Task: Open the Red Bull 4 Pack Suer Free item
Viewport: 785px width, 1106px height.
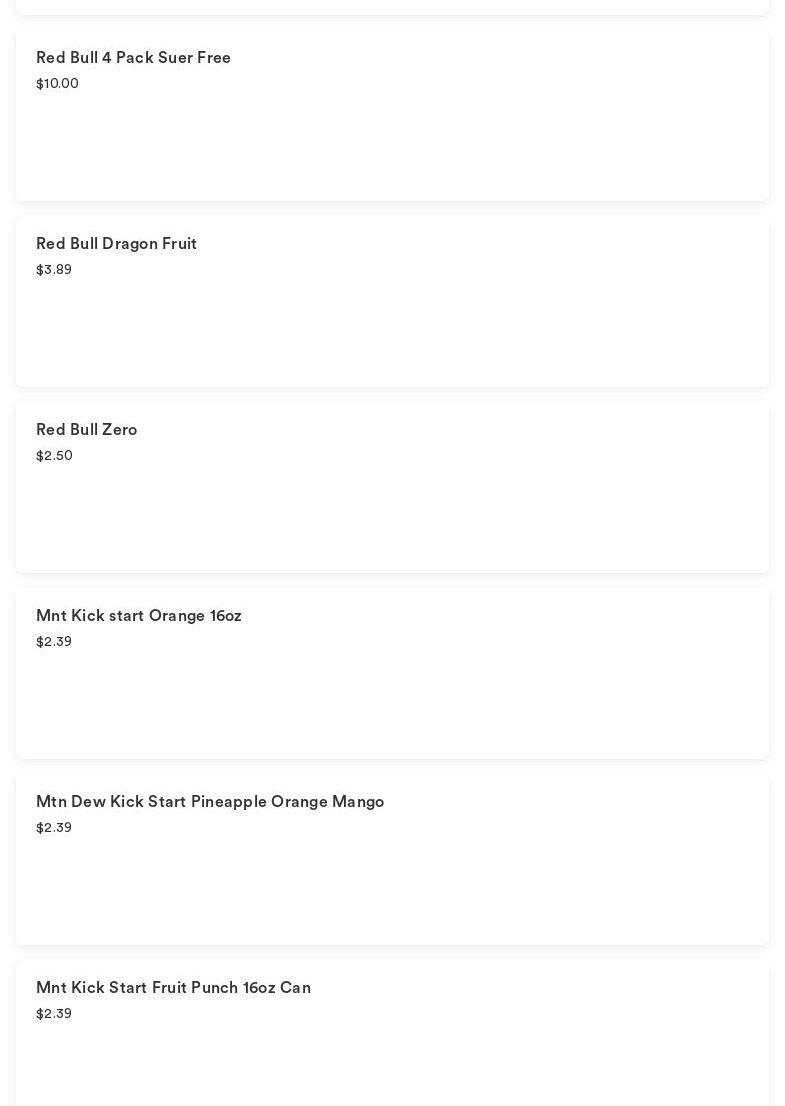Action: pos(133,58)
